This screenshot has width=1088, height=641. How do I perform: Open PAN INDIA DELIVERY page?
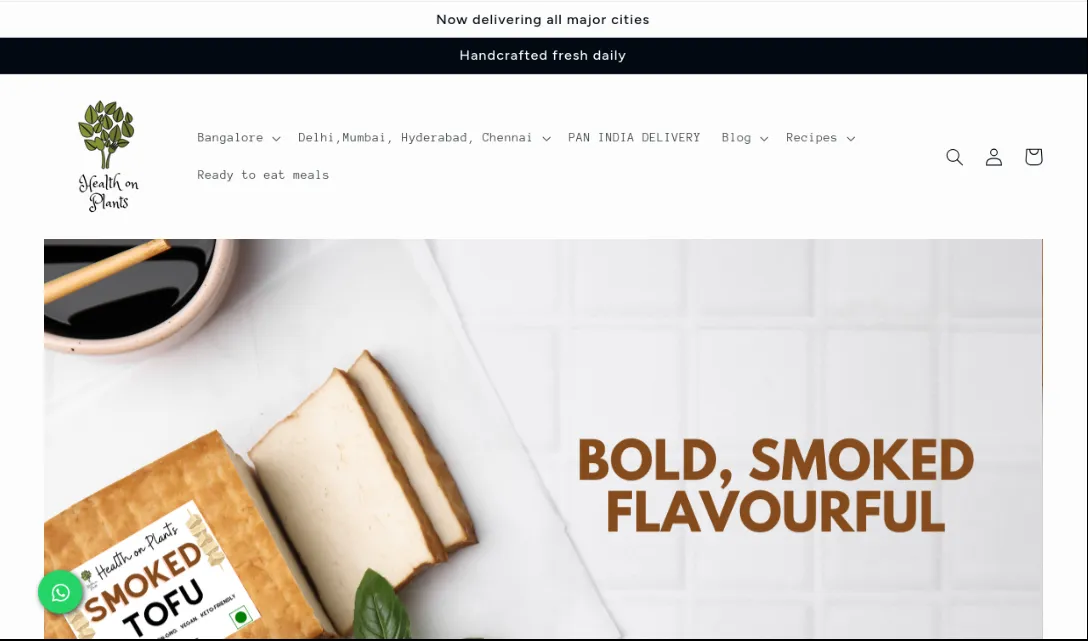pos(634,137)
